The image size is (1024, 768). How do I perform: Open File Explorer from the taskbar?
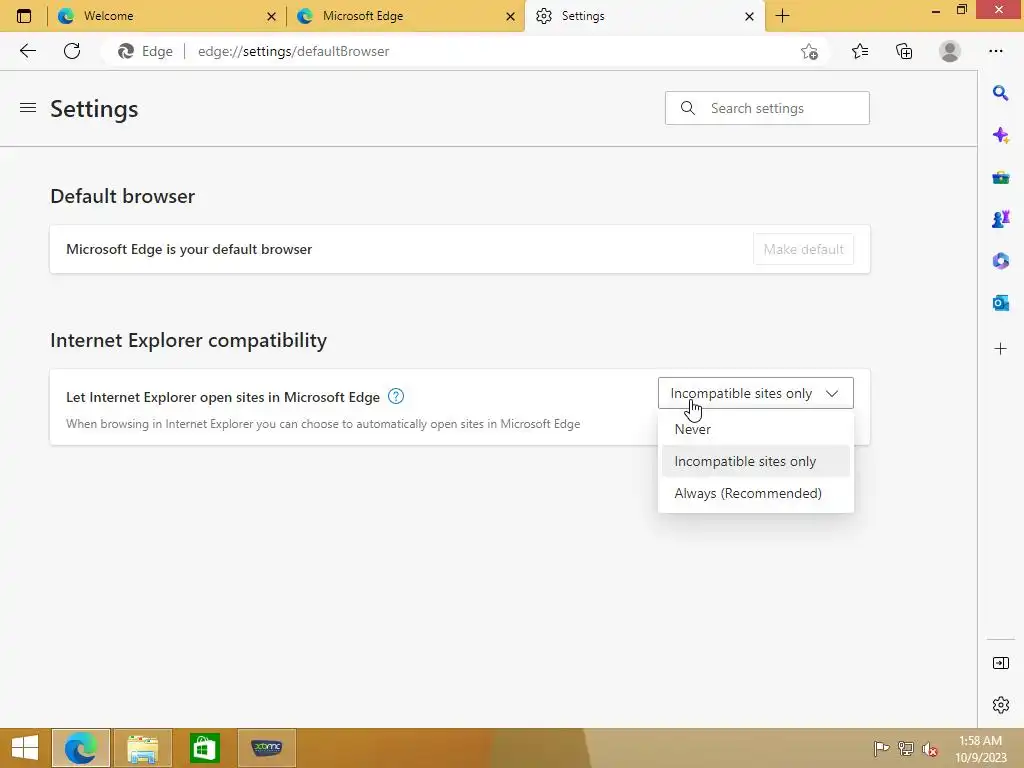click(142, 748)
